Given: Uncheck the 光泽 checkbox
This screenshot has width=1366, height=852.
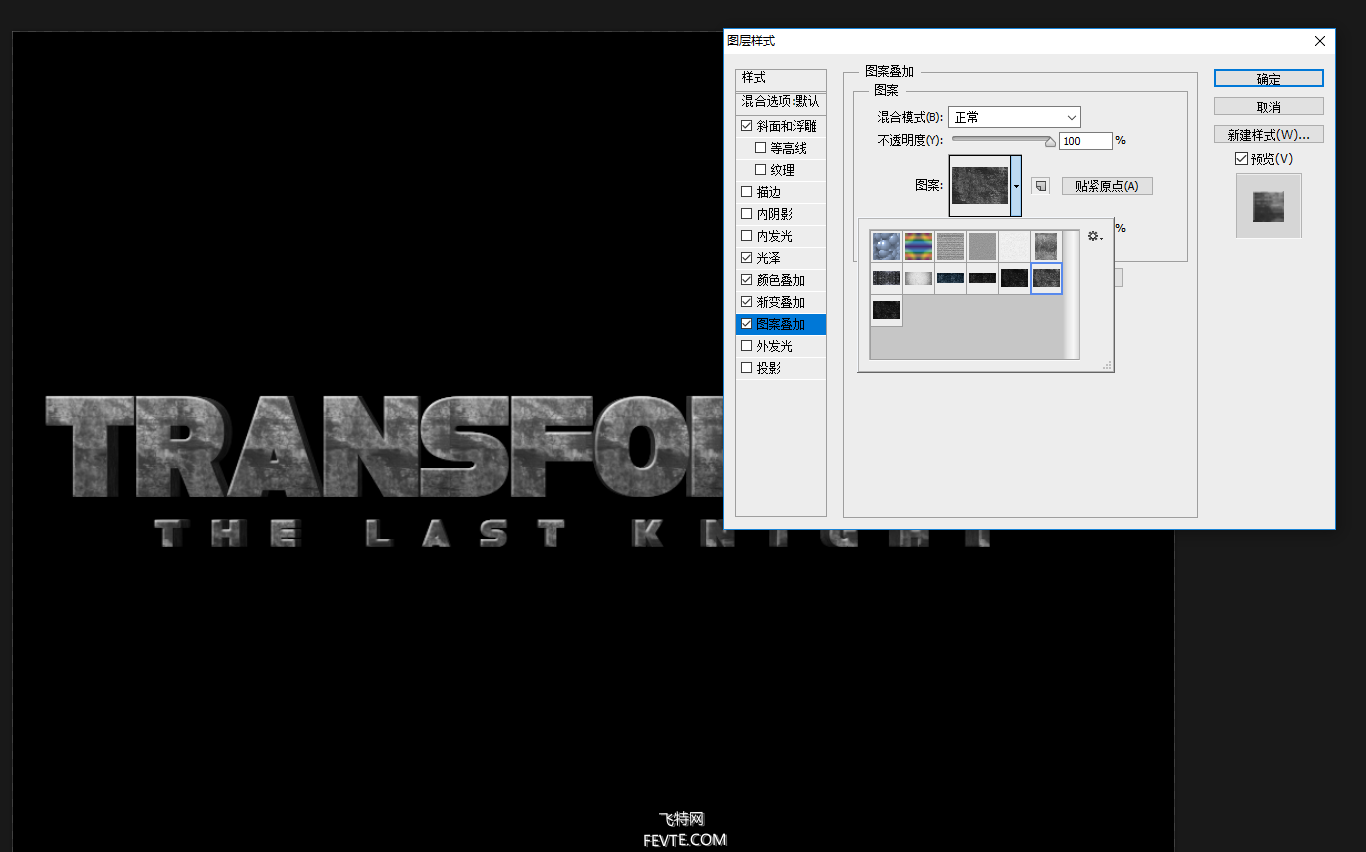Looking at the screenshot, I should [747, 258].
